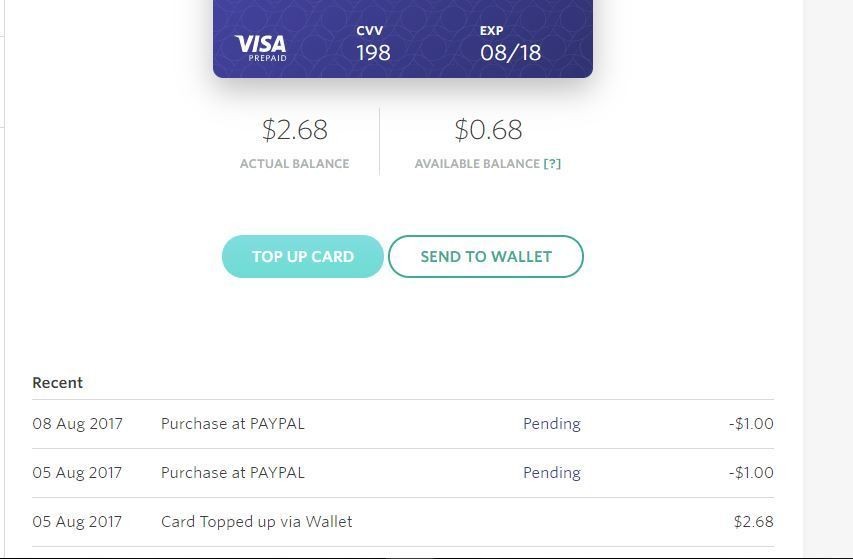Click the card expiry date 08/18

coord(510,53)
